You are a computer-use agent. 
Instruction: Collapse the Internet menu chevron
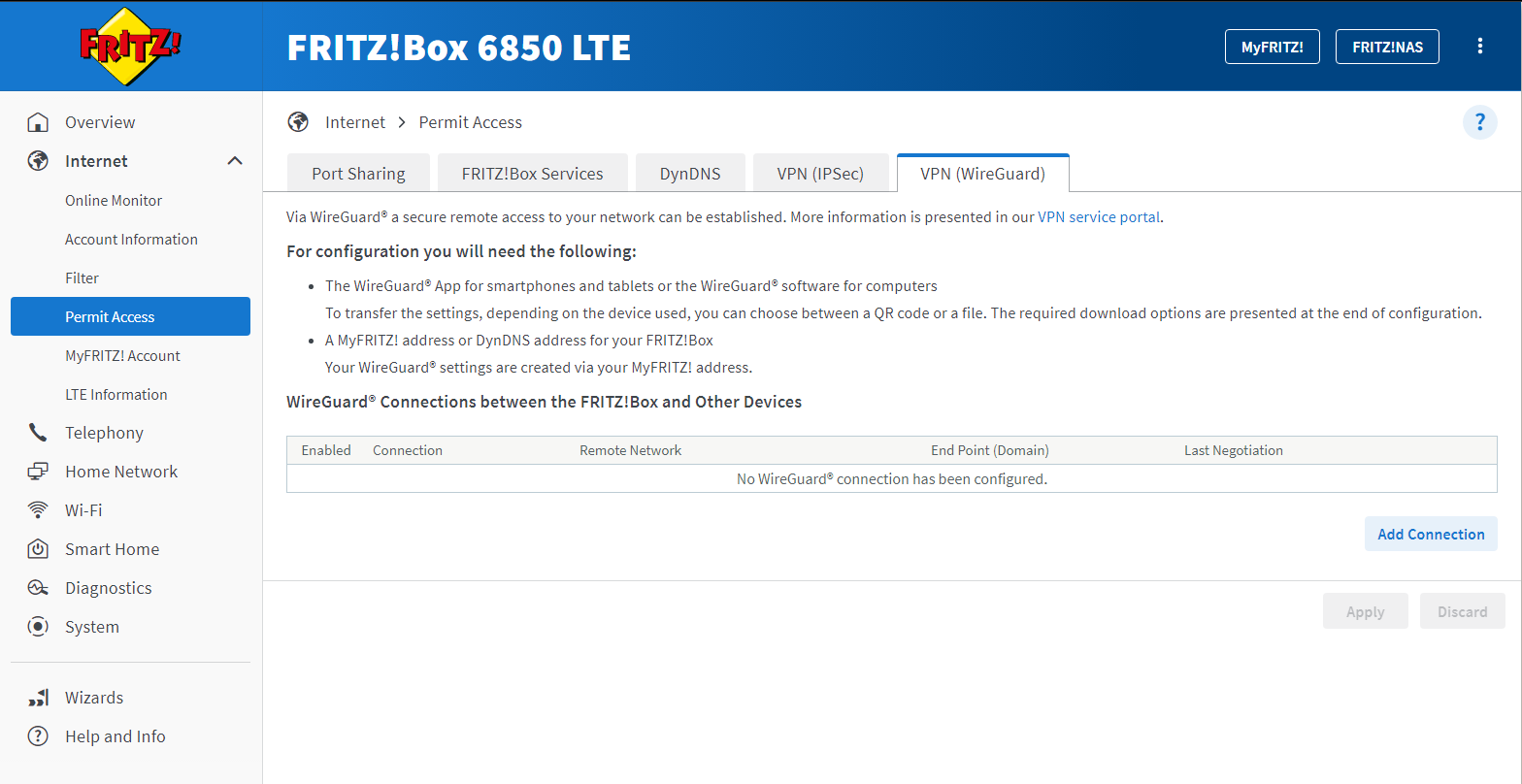235,161
